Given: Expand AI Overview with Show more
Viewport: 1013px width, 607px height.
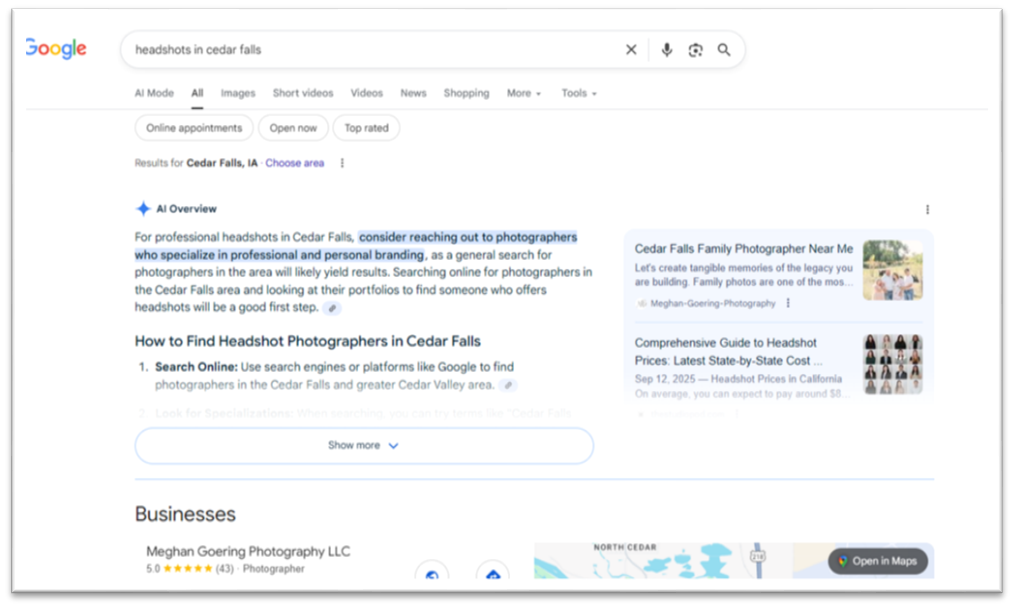Looking at the screenshot, I should [x=364, y=446].
